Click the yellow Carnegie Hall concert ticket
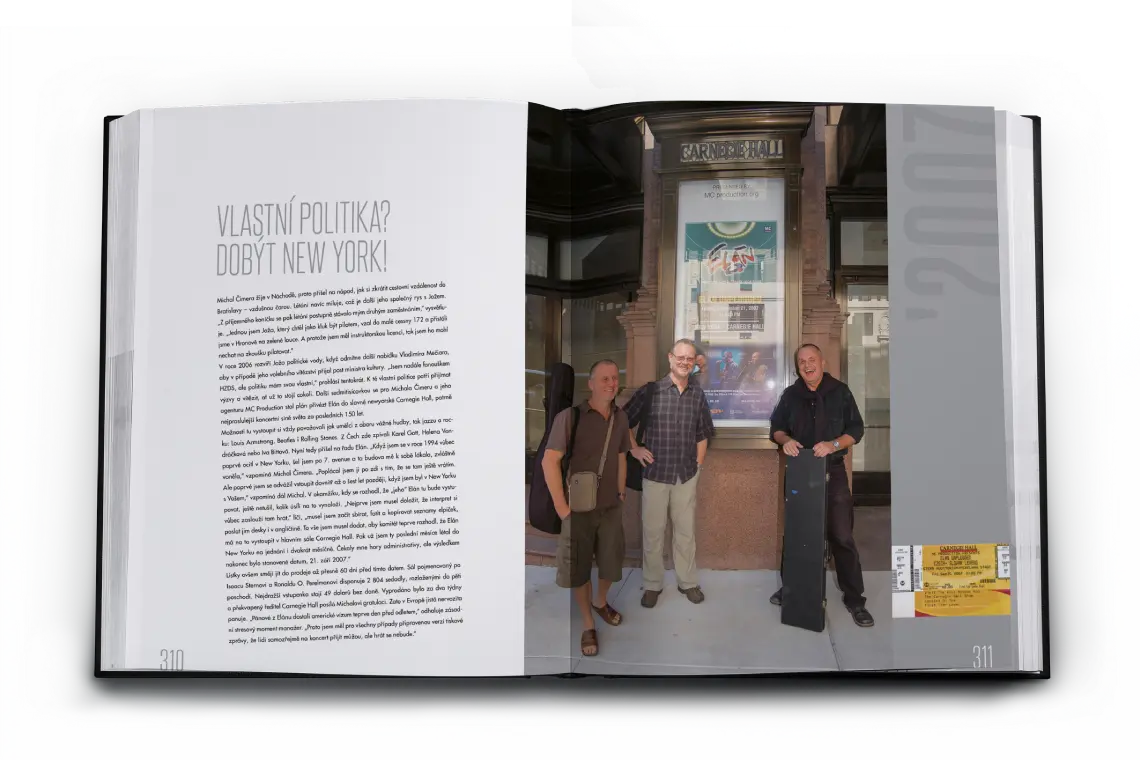 coord(950,580)
